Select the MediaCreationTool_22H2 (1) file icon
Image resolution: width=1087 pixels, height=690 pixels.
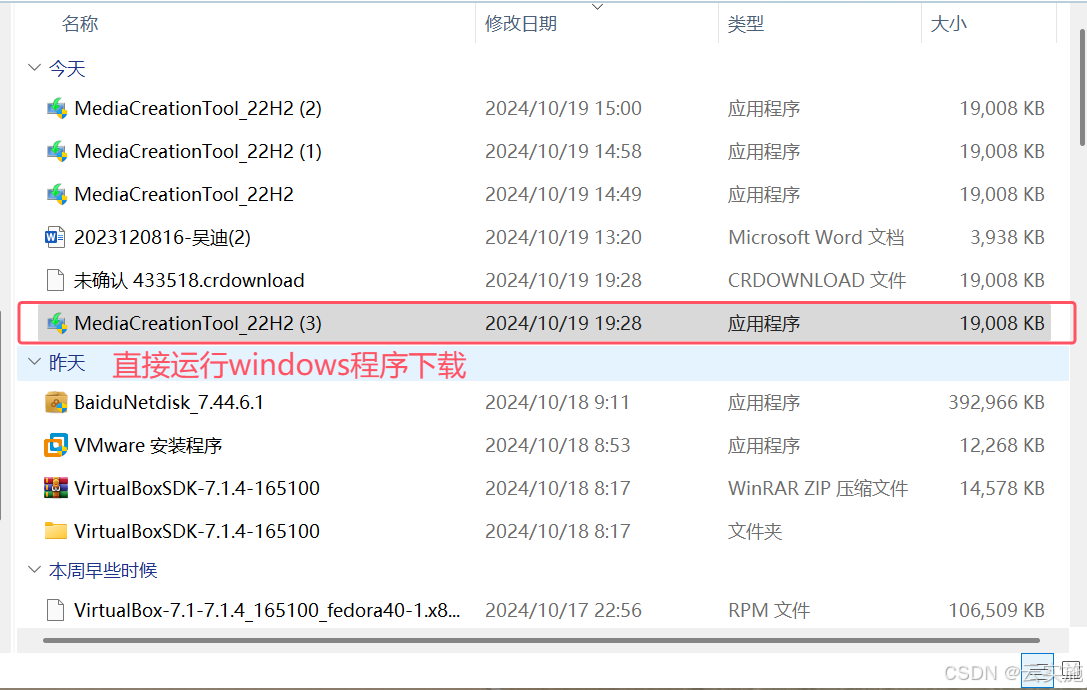(57, 151)
